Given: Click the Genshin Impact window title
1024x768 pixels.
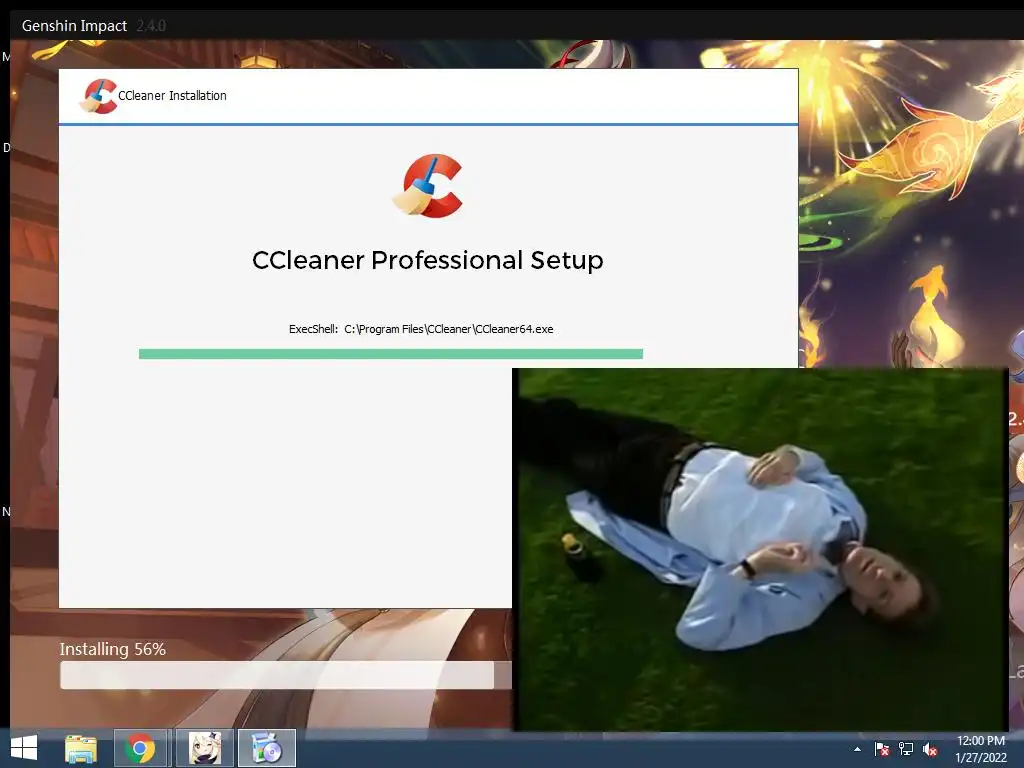Looking at the screenshot, I should point(74,25).
